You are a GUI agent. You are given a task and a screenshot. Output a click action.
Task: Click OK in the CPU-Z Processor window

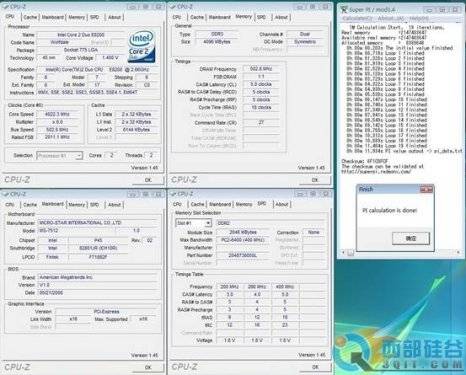pyautogui.click(x=148, y=180)
